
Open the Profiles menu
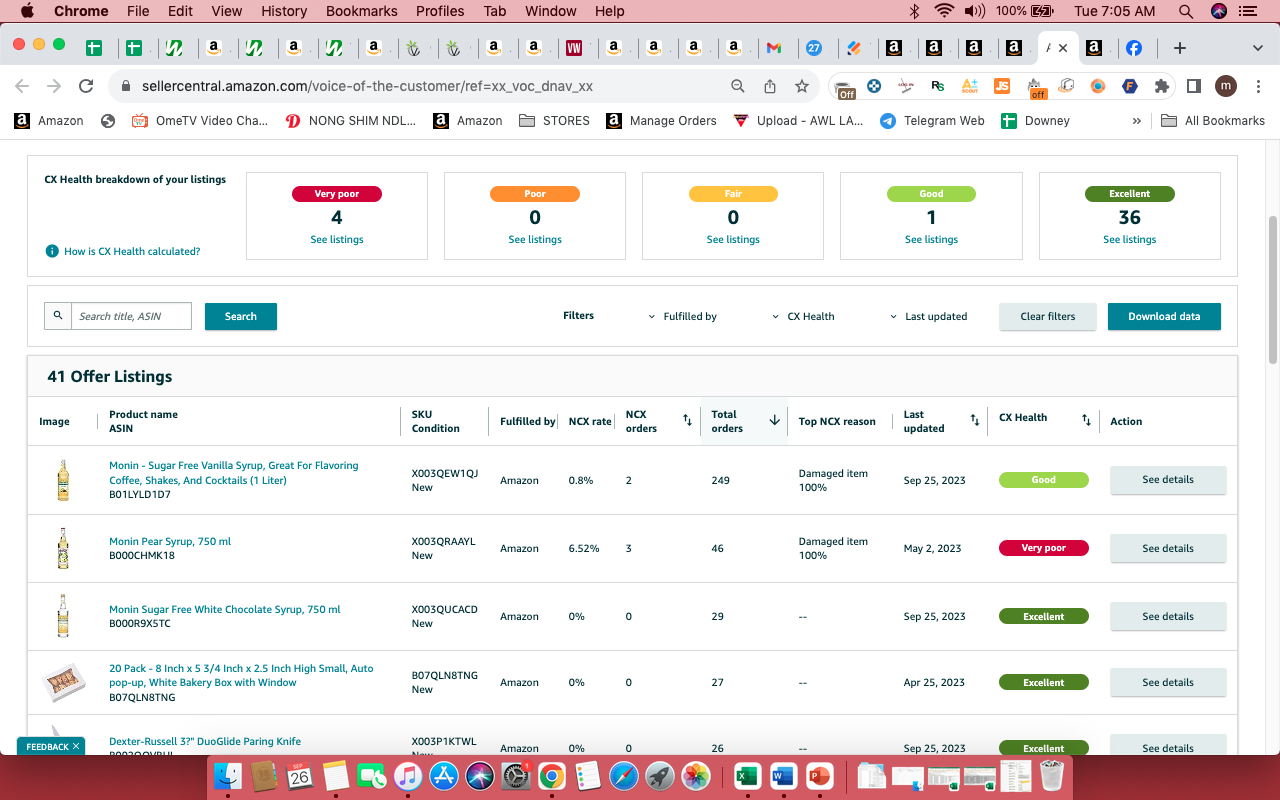(x=440, y=11)
